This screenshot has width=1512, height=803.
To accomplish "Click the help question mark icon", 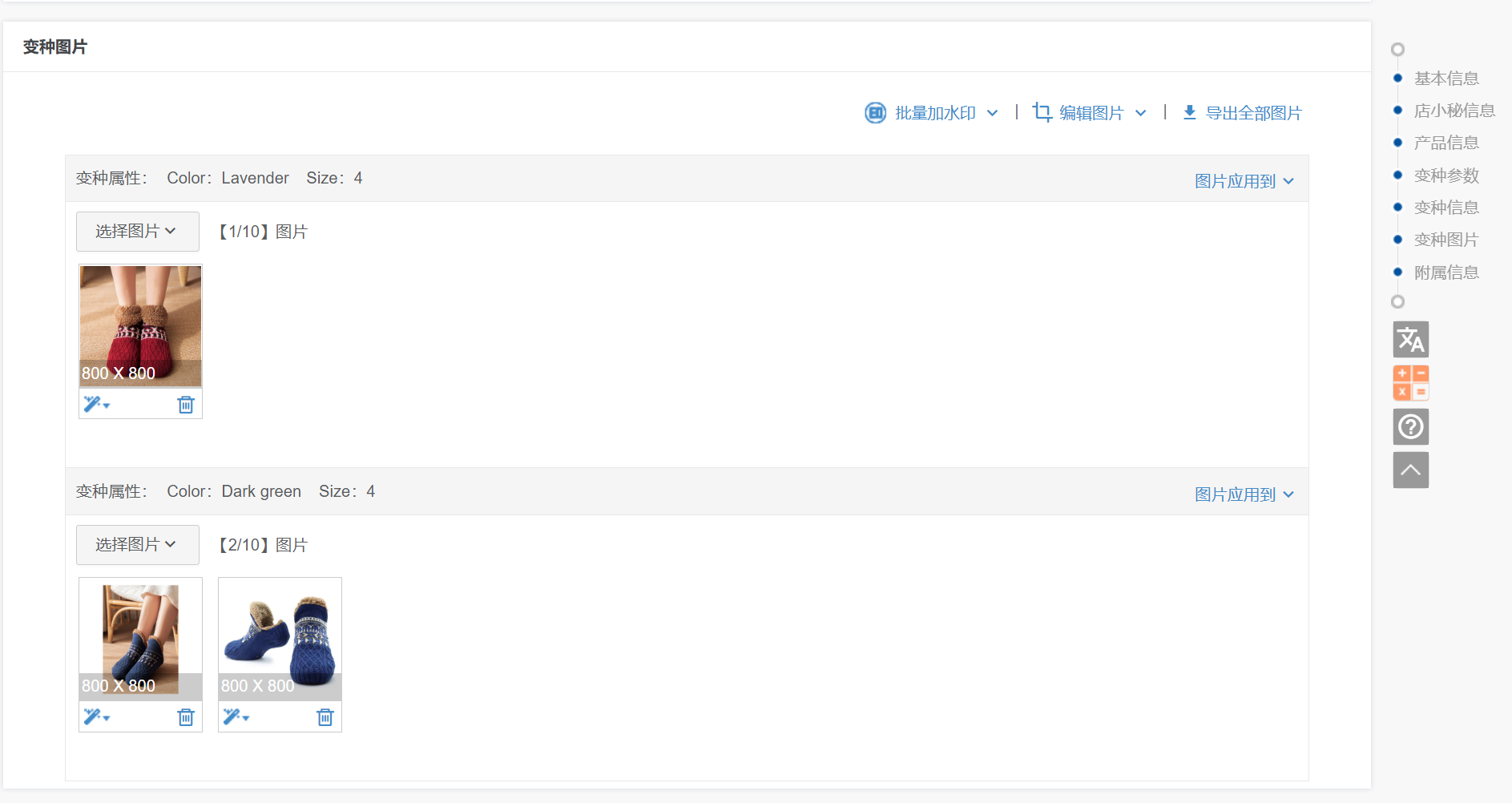I will (x=1410, y=426).
